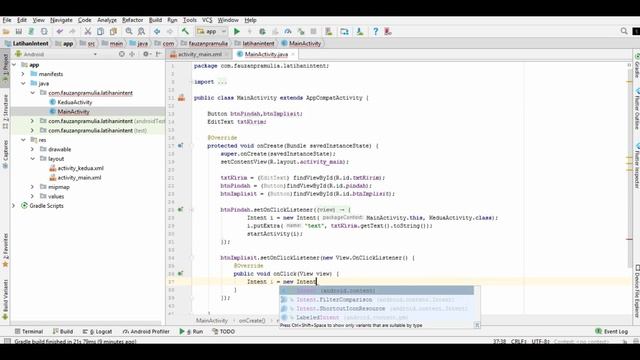Click the Open folder toolbar icon

[x=6, y=31]
